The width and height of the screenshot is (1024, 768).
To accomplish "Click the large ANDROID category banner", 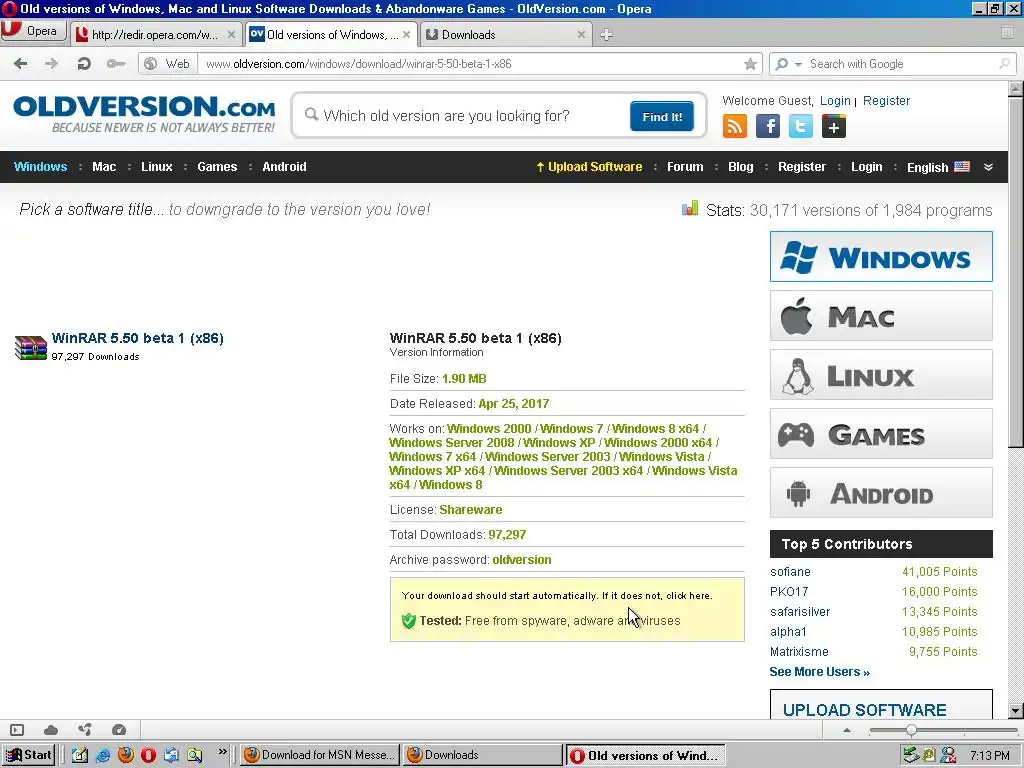I will pos(881,492).
